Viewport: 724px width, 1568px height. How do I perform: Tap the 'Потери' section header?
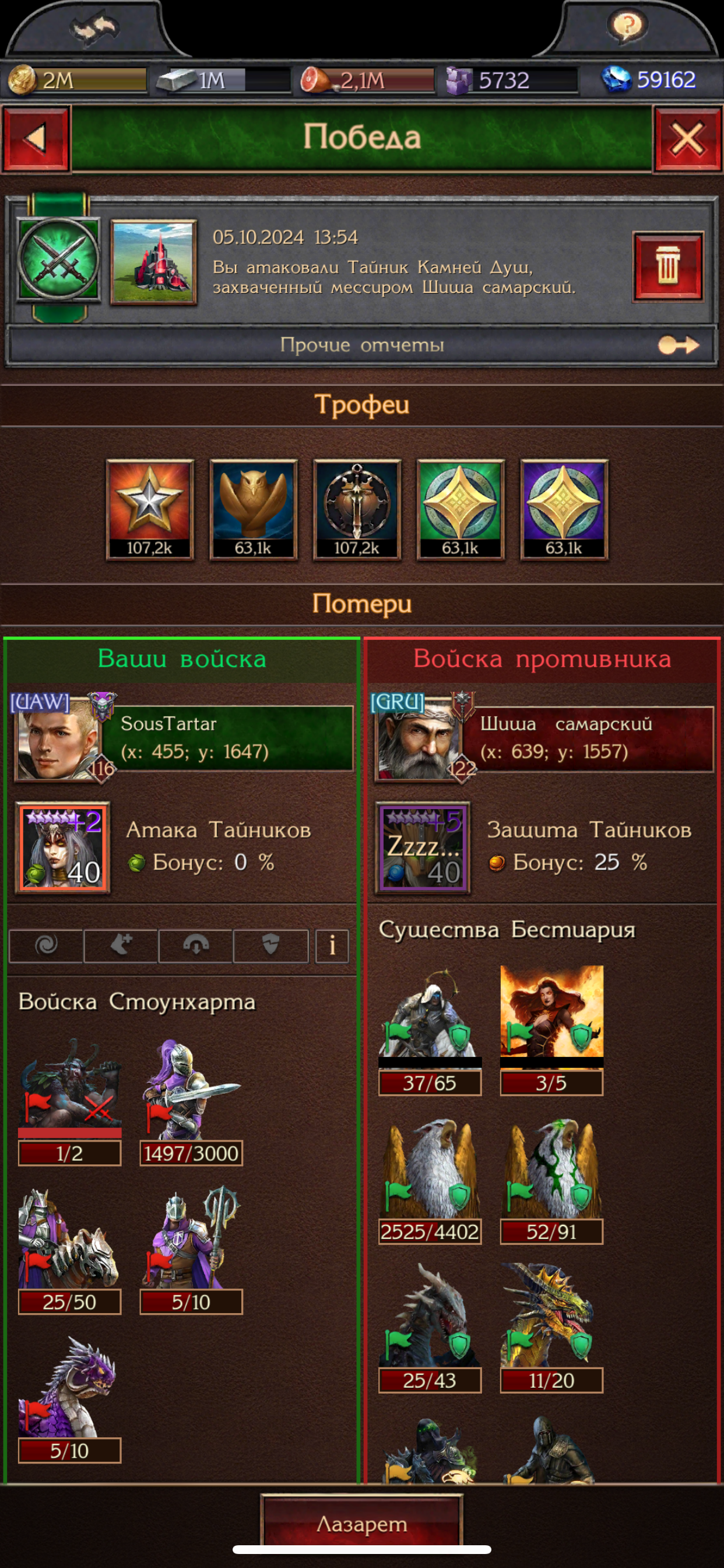click(361, 604)
